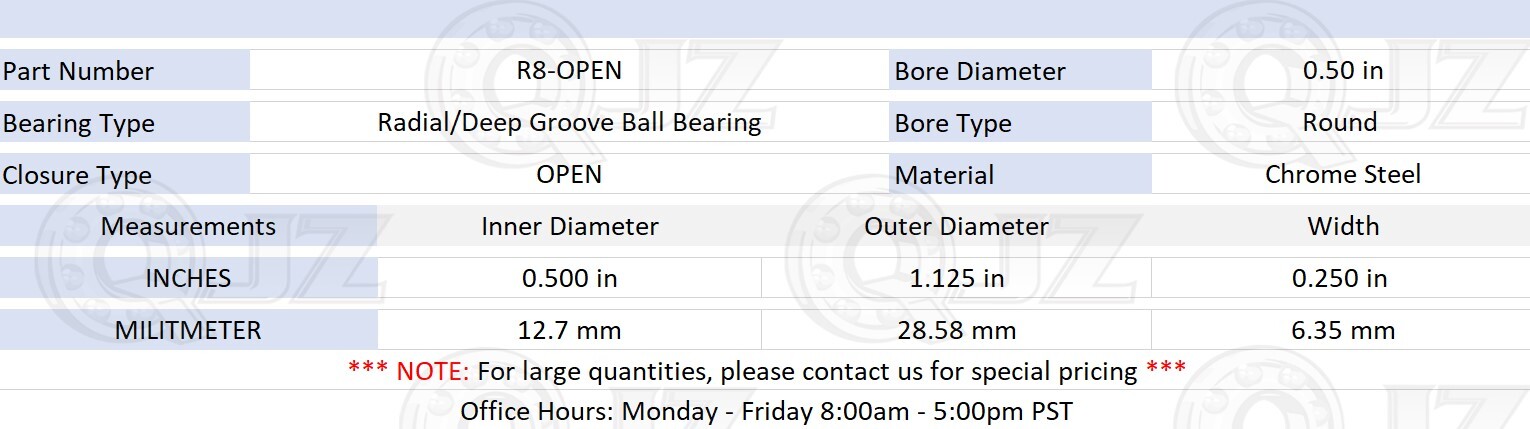Click the 'R8-OPEN' part number value
This screenshot has width=1530, height=429.
(569, 70)
